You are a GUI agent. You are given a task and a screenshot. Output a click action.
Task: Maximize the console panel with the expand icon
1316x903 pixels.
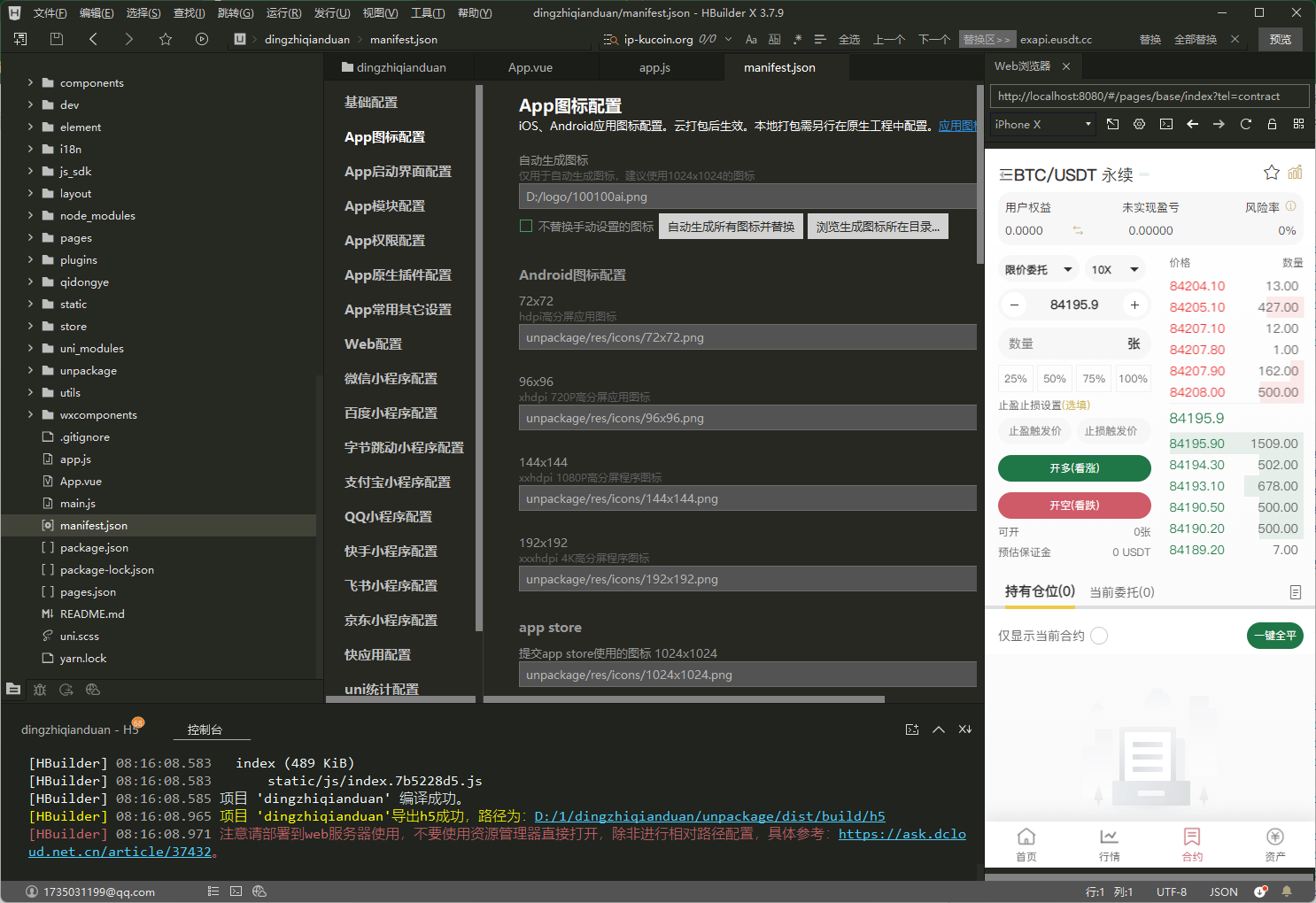tap(912, 729)
